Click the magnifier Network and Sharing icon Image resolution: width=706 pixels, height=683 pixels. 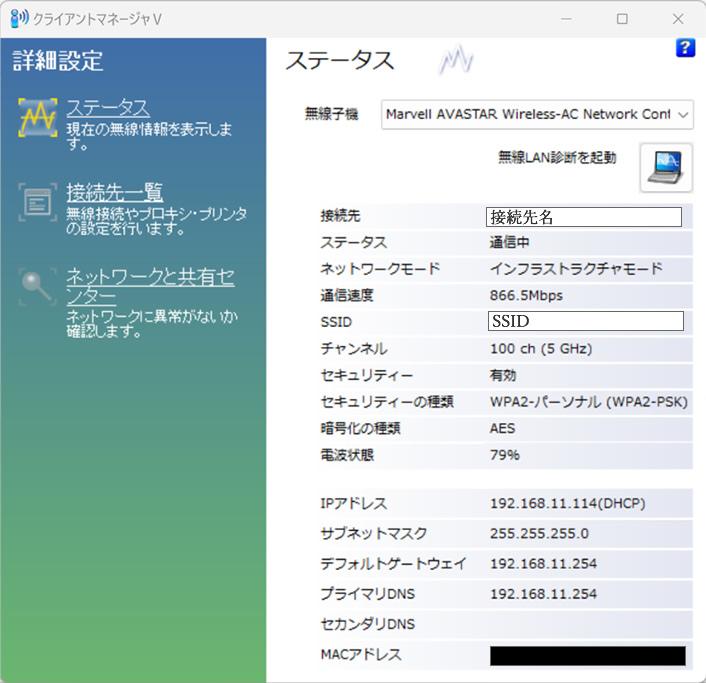(38, 287)
